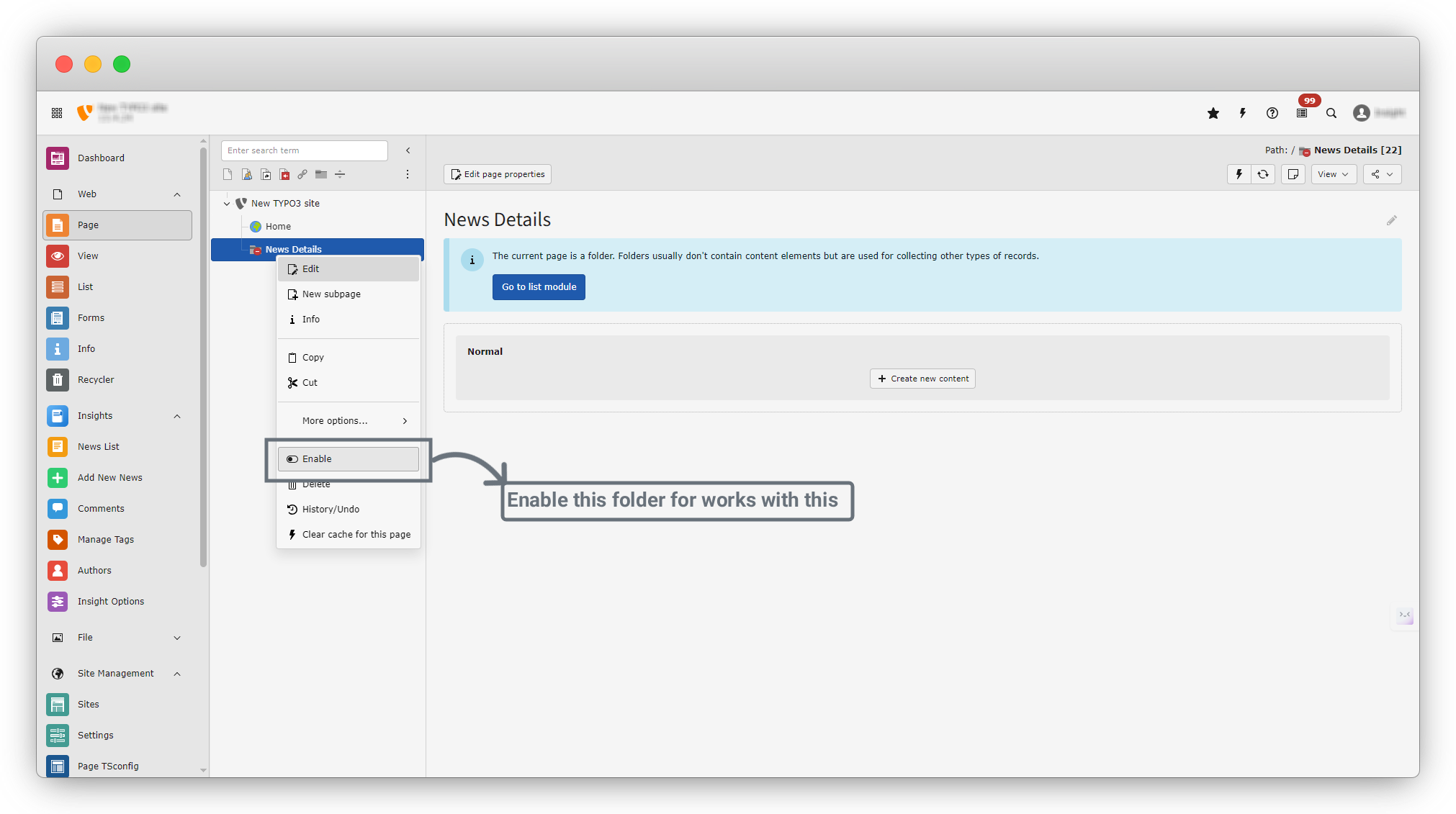Focus the page tree search field
The height and width of the screenshot is (814, 1456).
coord(304,150)
